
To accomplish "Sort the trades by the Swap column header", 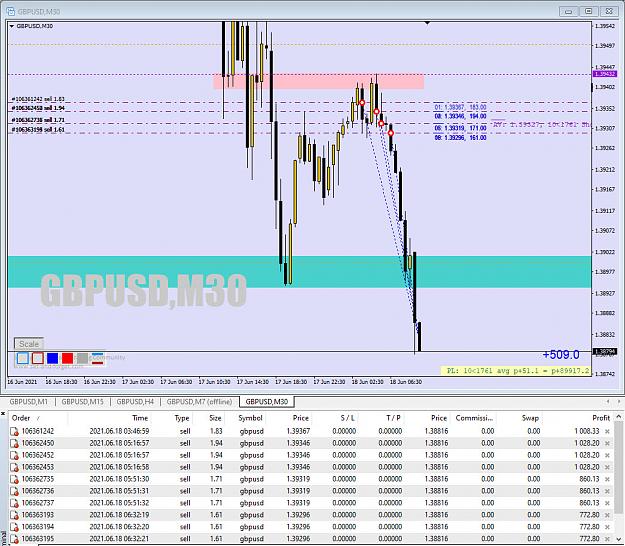I will 530,418.
